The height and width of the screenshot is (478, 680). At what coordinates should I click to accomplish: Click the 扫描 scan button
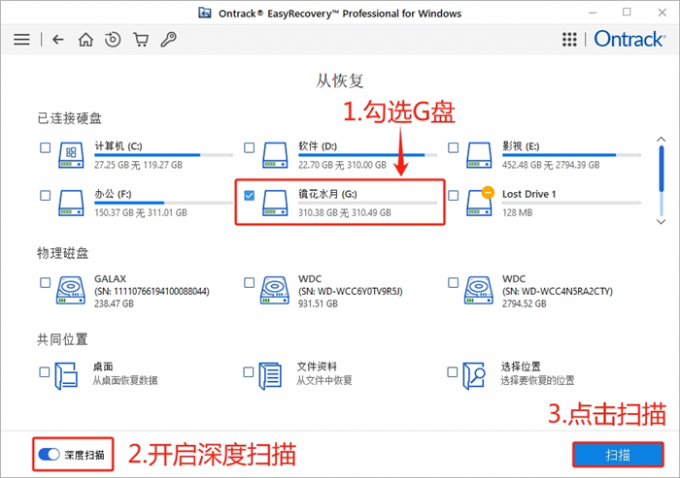618,455
